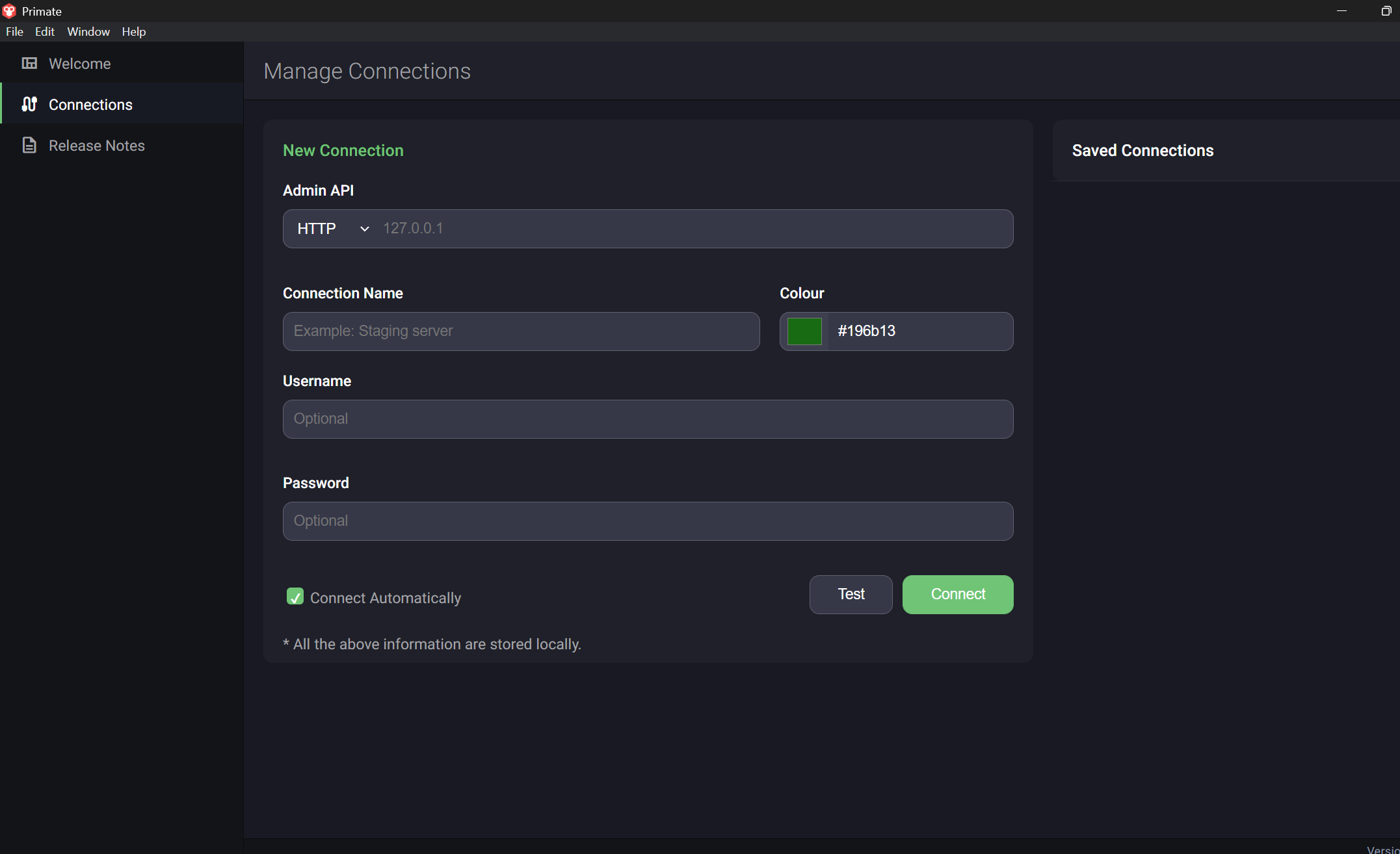Screen dimensions: 1400x854
Task: Click the Primate app logo icon
Action: coord(9,11)
